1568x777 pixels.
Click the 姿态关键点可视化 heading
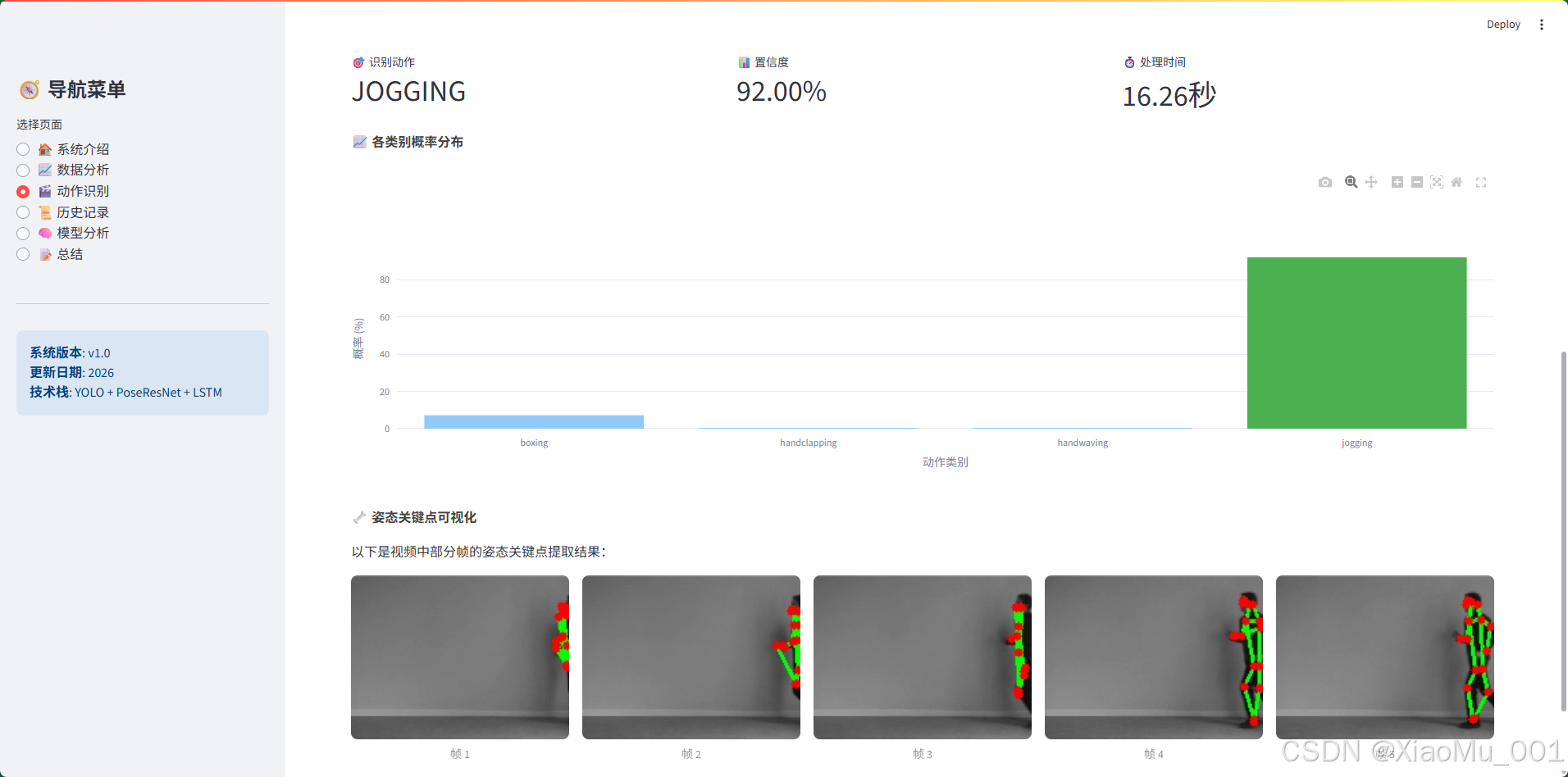click(x=424, y=517)
